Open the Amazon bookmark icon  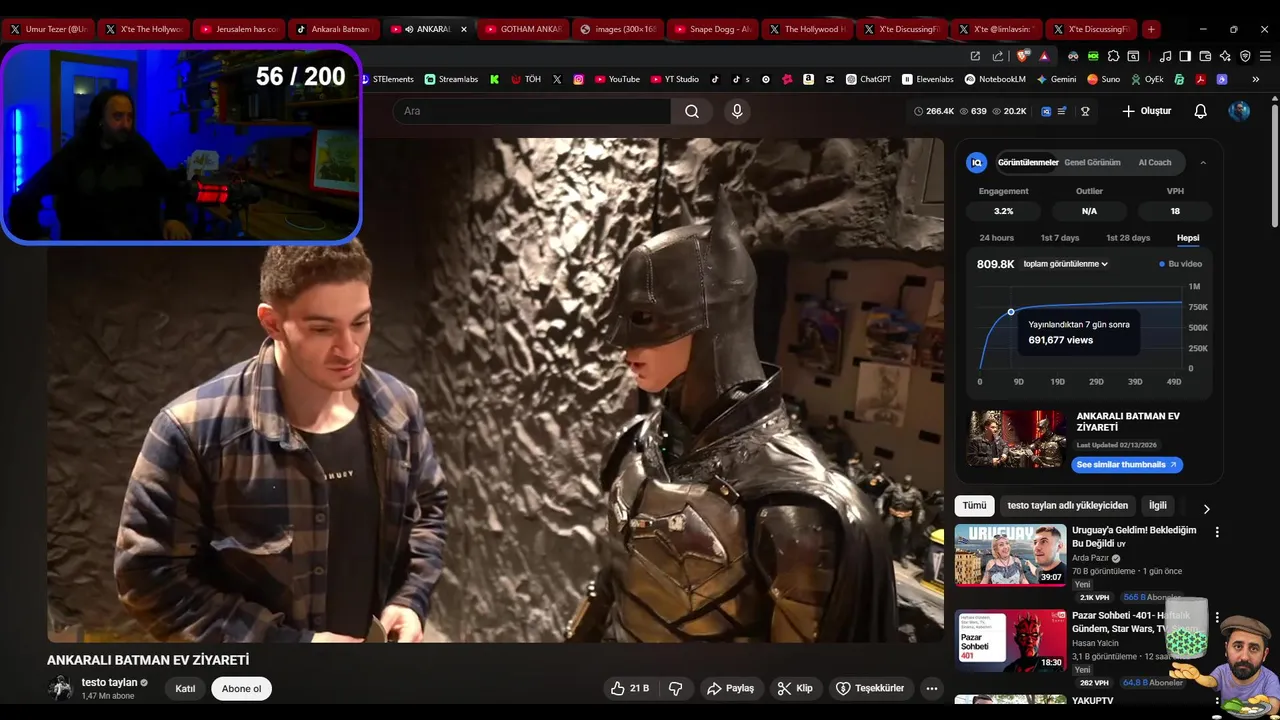coord(808,79)
